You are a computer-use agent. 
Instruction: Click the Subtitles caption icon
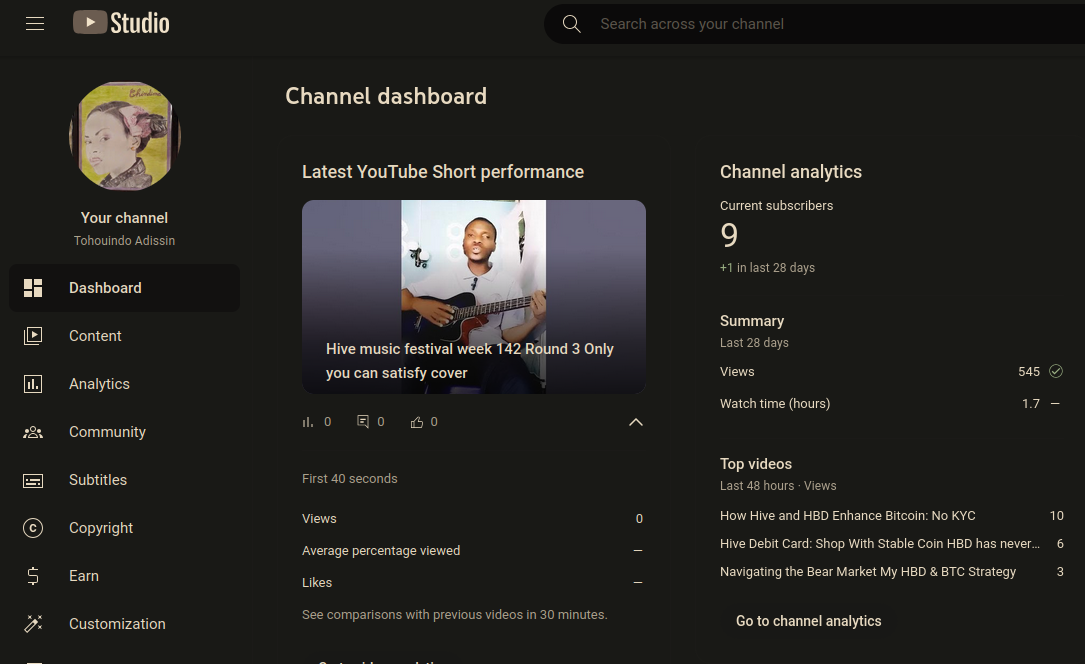click(x=33, y=480)
